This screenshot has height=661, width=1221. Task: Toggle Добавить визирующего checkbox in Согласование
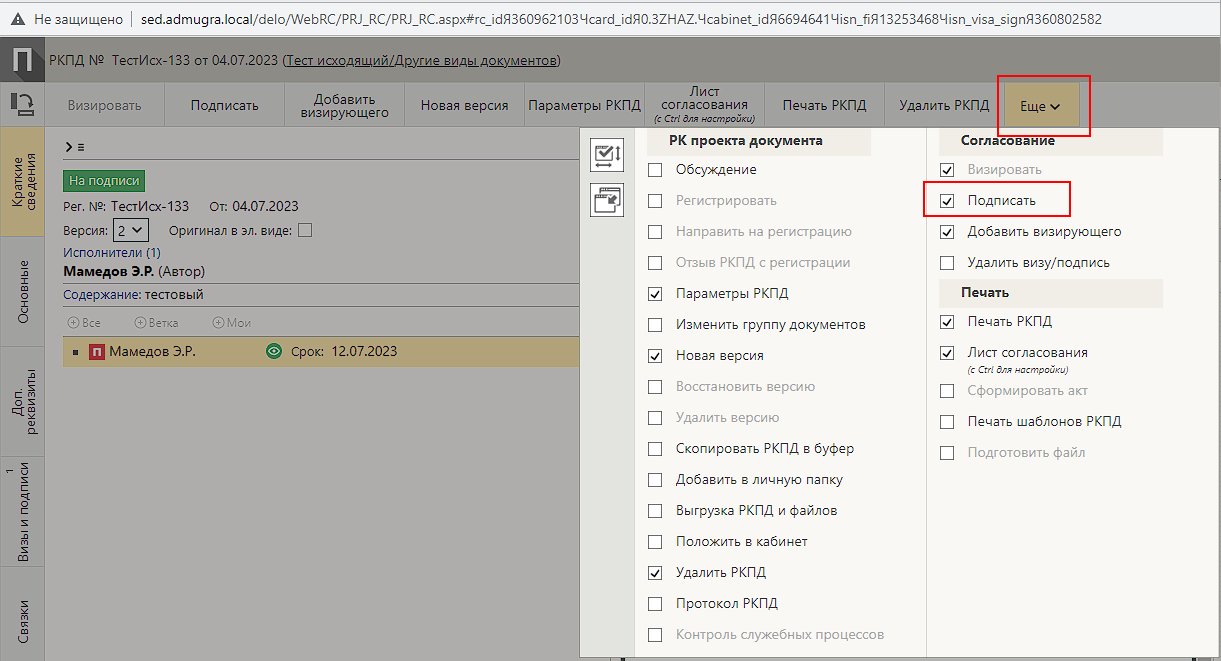click(947, 232)
